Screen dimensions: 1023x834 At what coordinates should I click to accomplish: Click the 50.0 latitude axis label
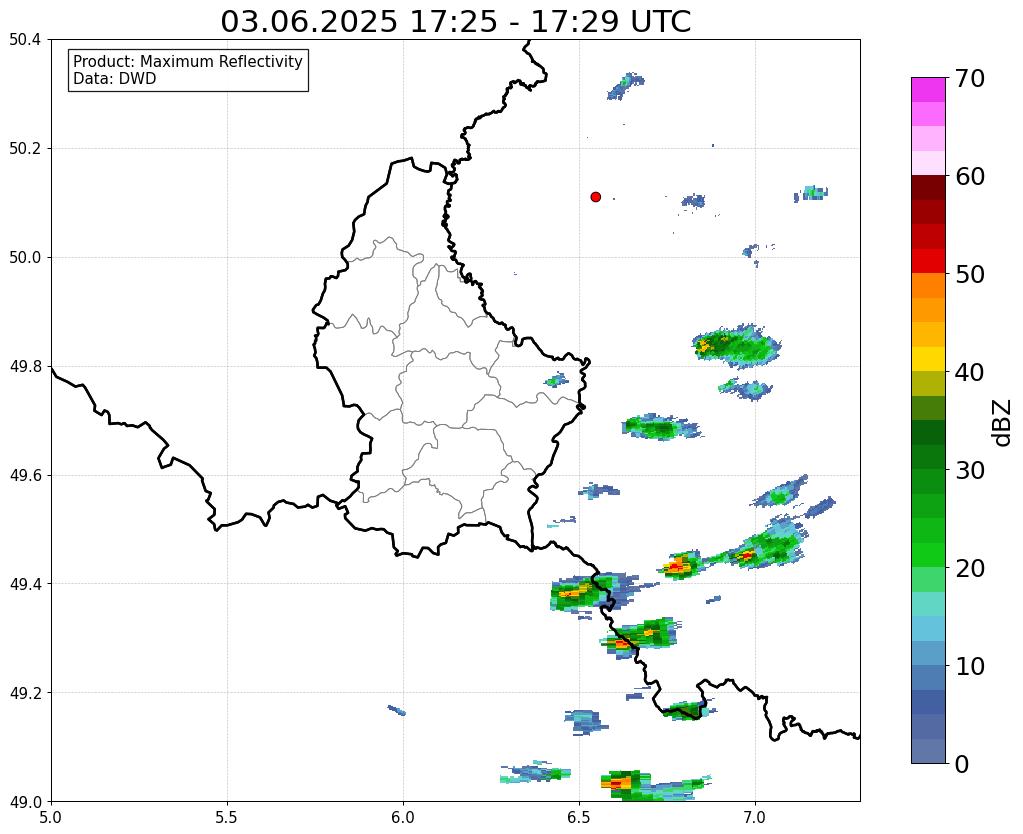25,258
